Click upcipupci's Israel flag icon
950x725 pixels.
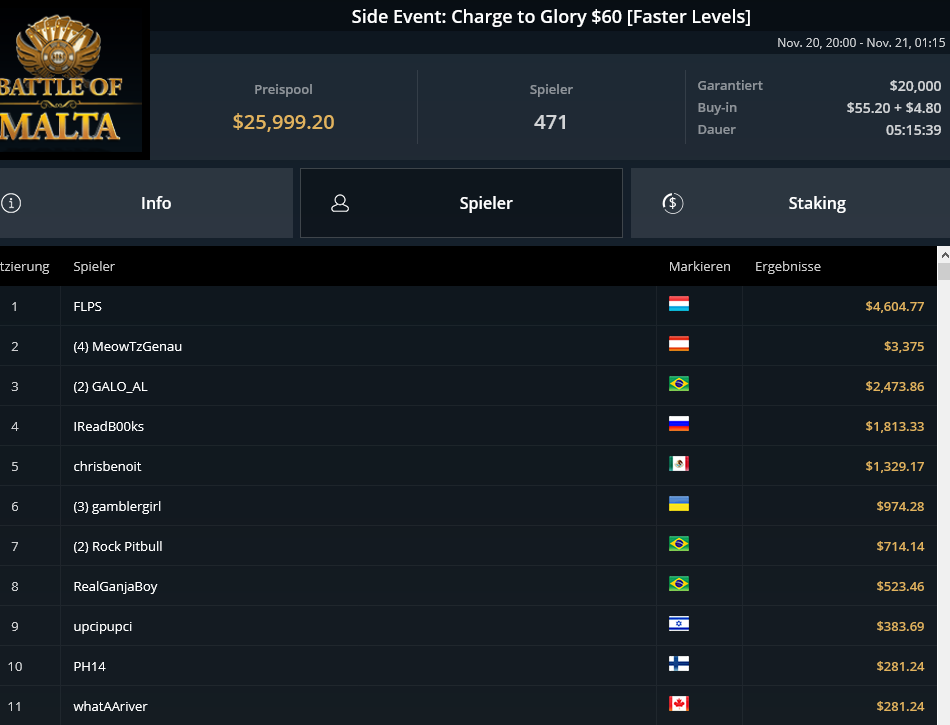click(x=679, y=624)
